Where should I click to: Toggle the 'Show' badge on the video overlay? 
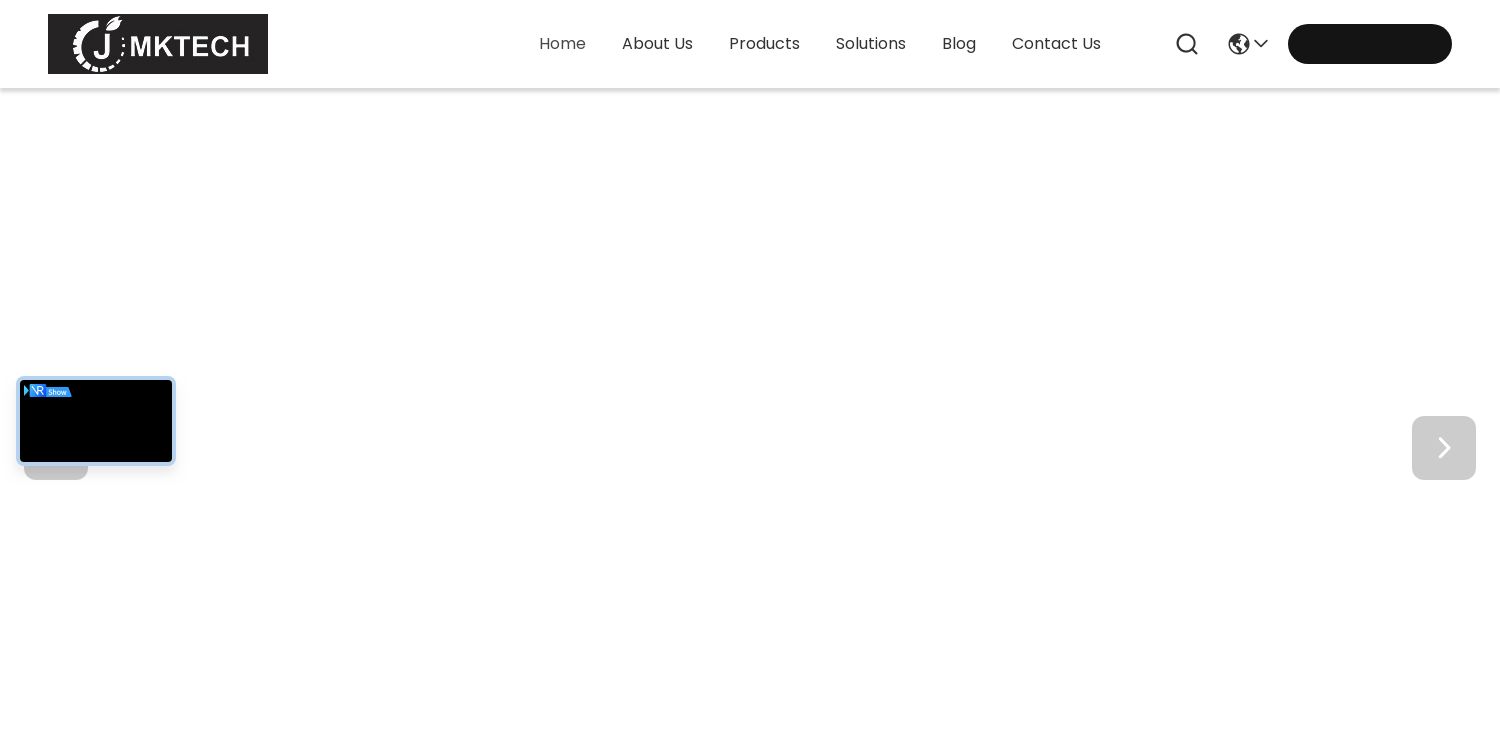(58, 392)
